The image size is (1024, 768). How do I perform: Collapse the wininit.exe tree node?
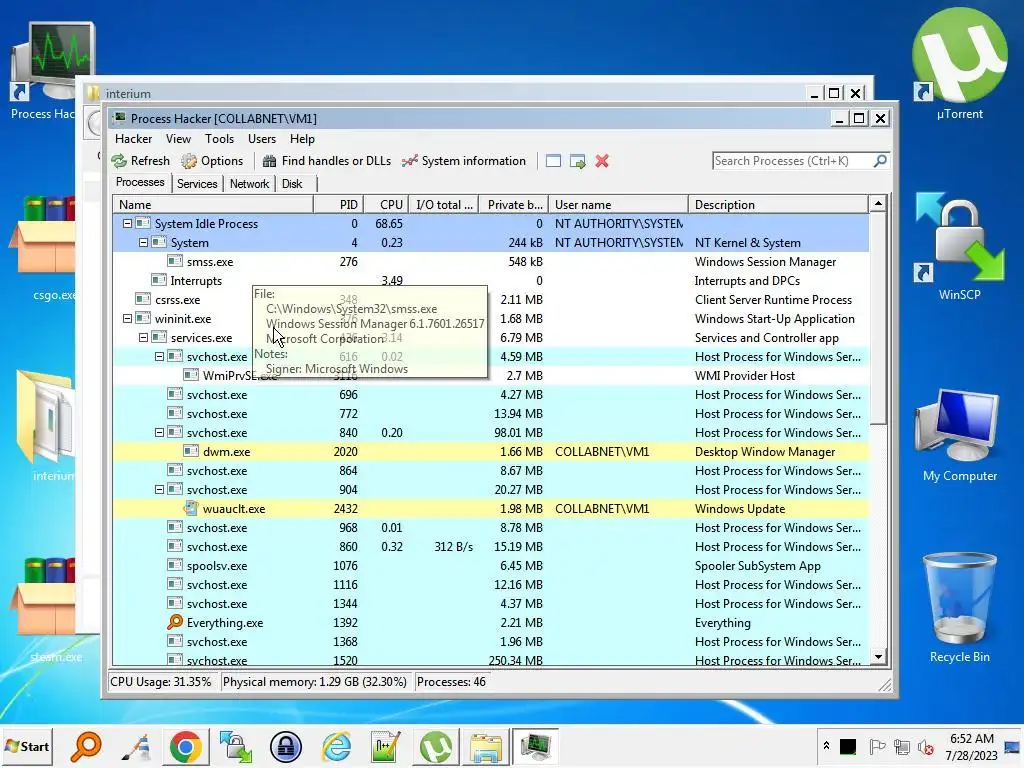pyautogui.click(x=127, y=319)
